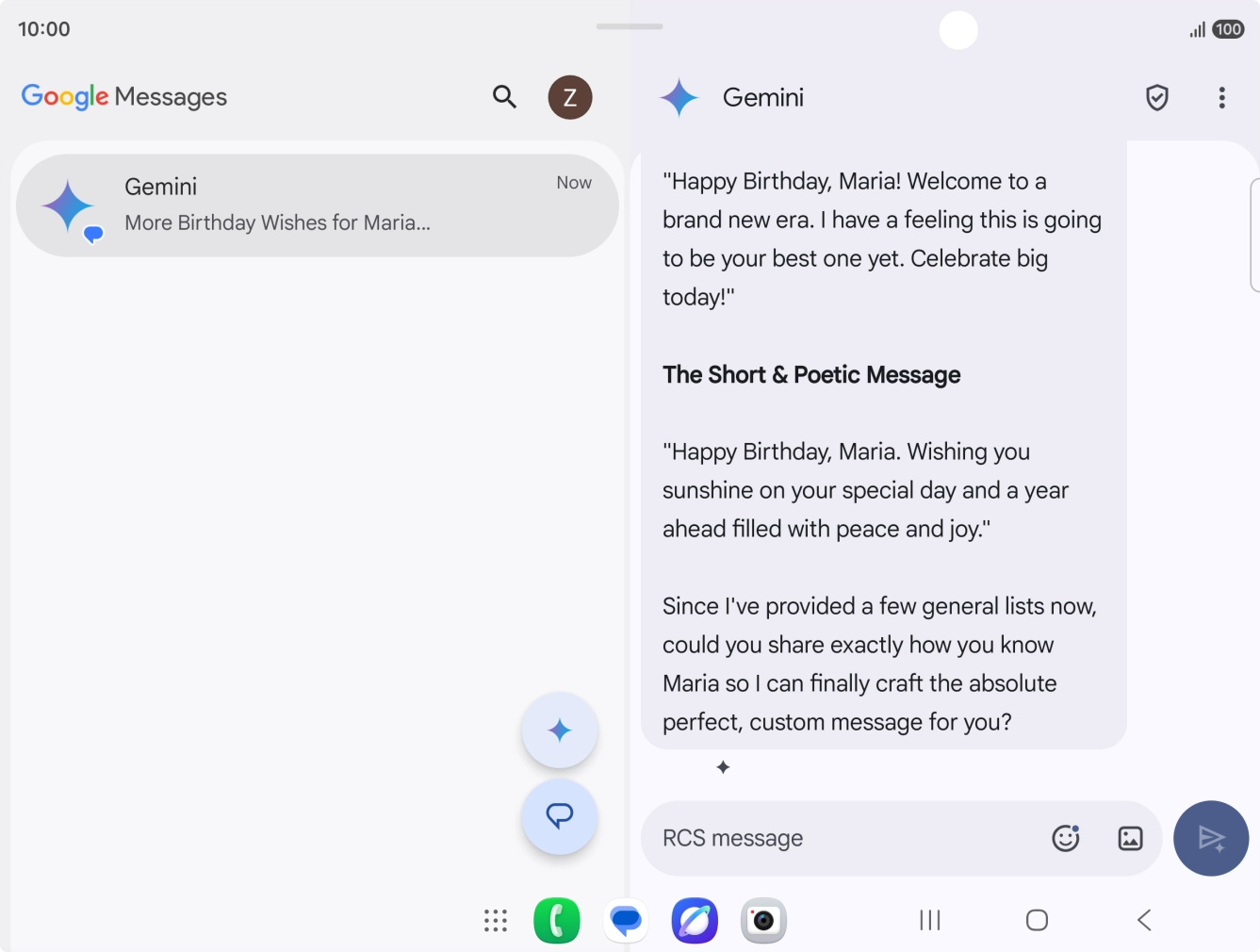Open the shield verification icon

1157,97
